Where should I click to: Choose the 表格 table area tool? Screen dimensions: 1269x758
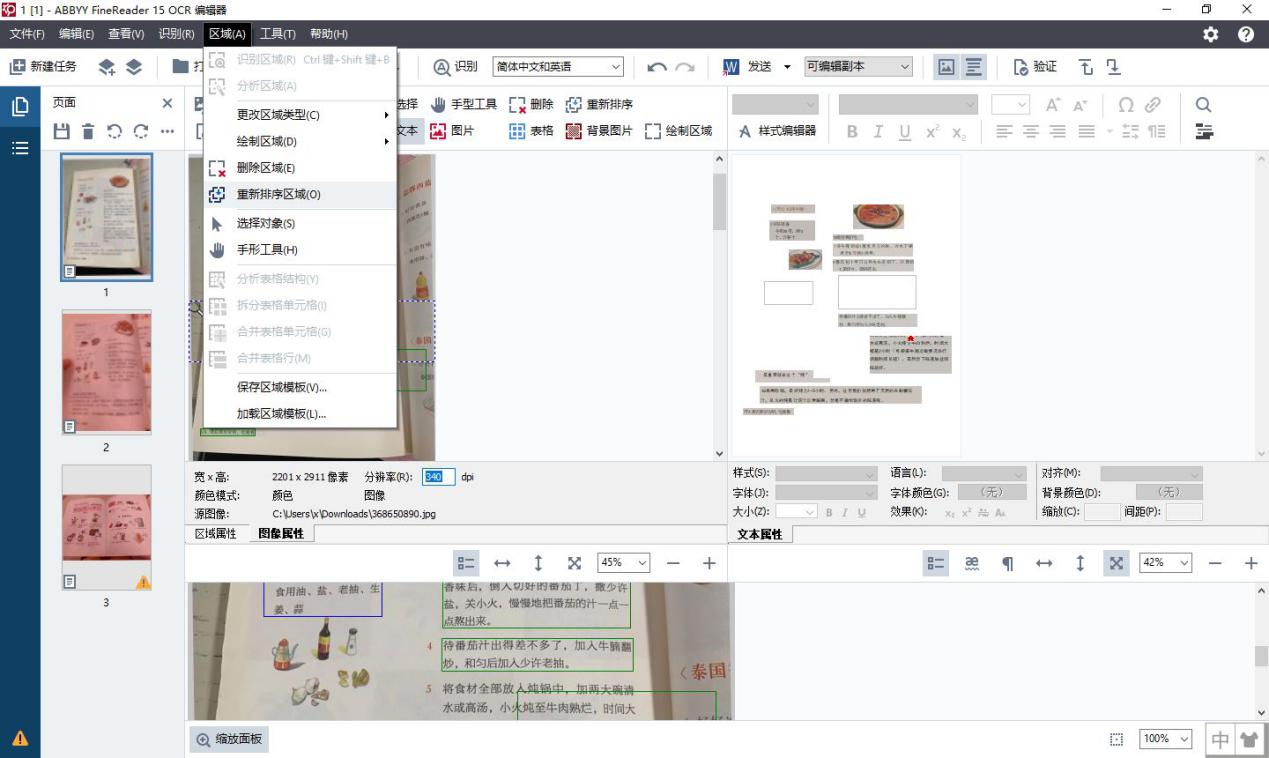[x=531, y=131]
